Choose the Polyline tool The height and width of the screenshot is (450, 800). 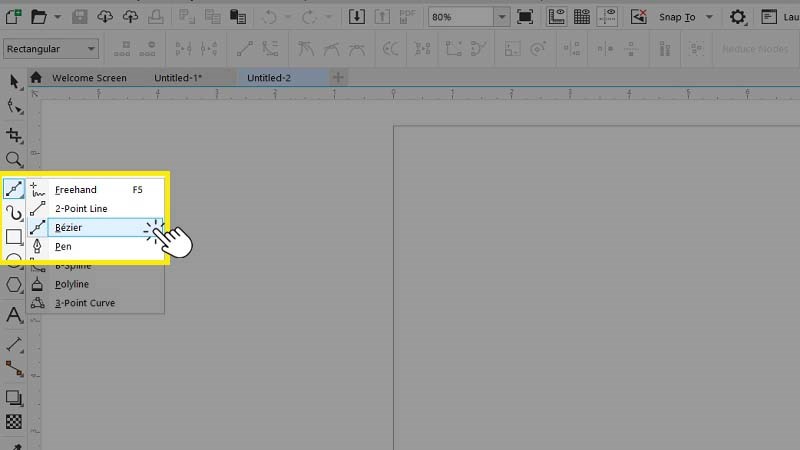click(x=72, y=284)
